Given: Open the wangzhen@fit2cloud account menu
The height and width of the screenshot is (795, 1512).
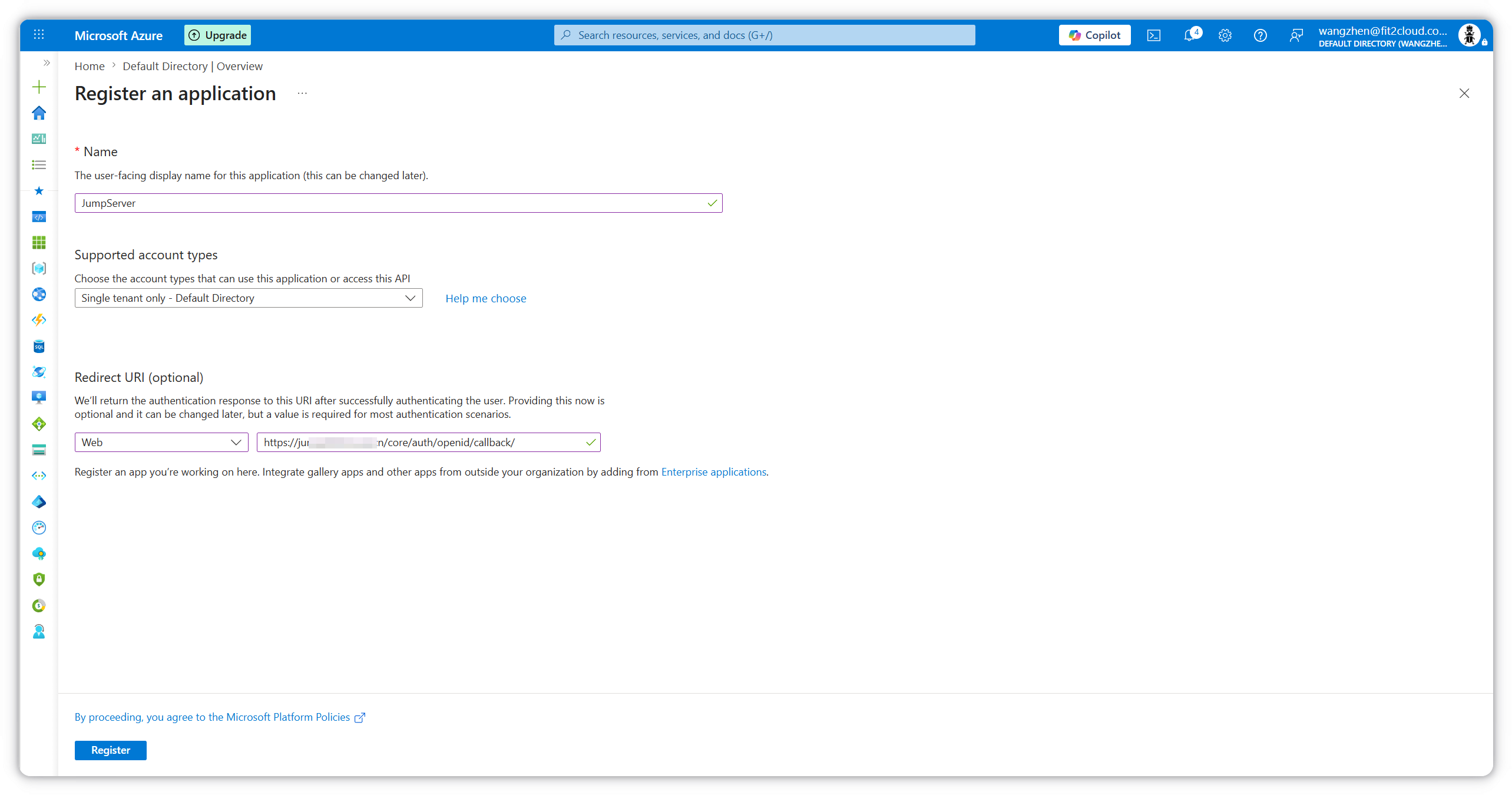Looking at the screenshot, I should click(1382, 36).
